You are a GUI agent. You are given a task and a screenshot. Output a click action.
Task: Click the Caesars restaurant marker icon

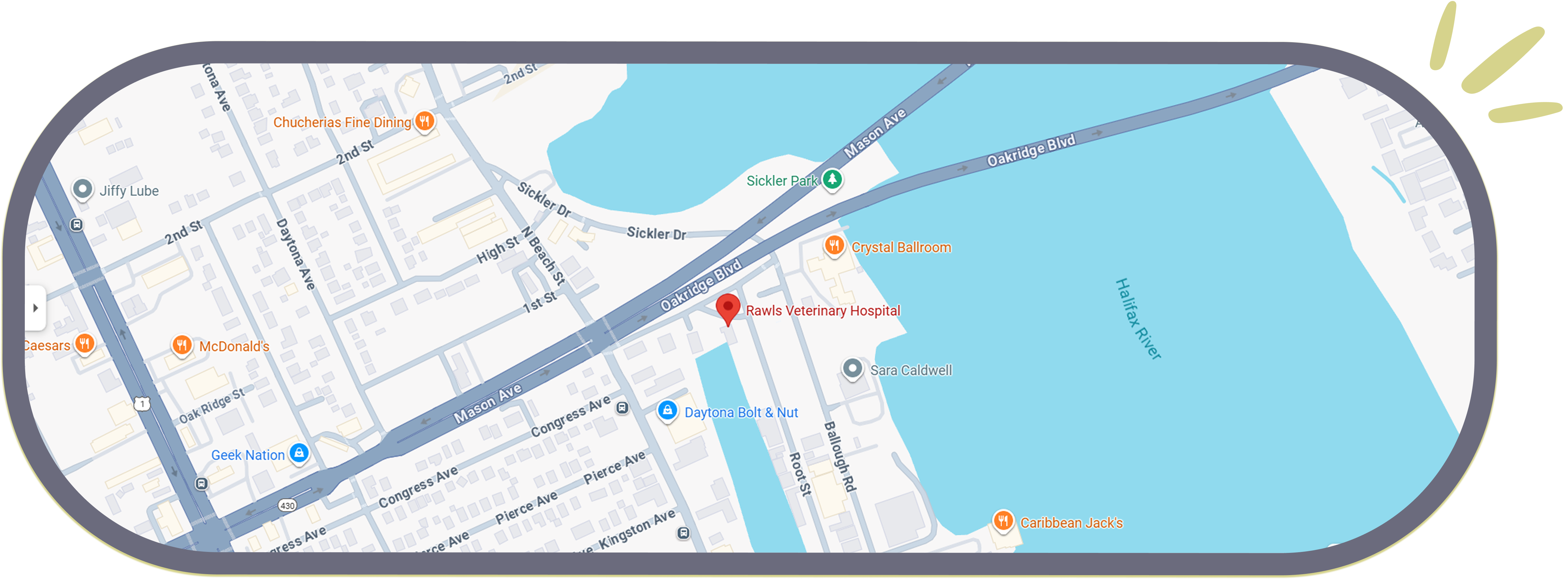click(x=85, y=344)
